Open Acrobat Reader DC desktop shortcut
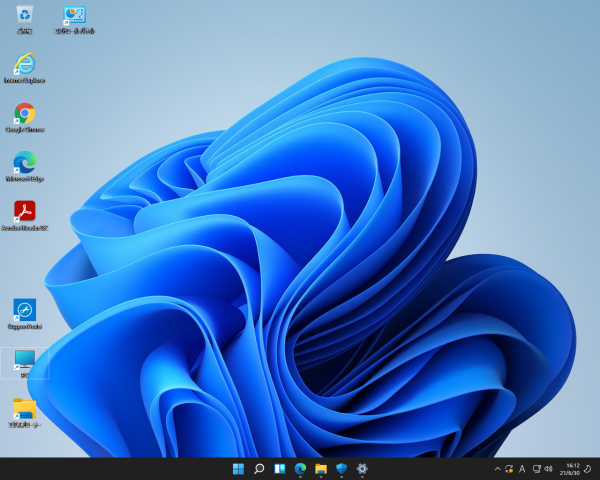This screenshot has width=600, height=480. click(x=25, y=216)
